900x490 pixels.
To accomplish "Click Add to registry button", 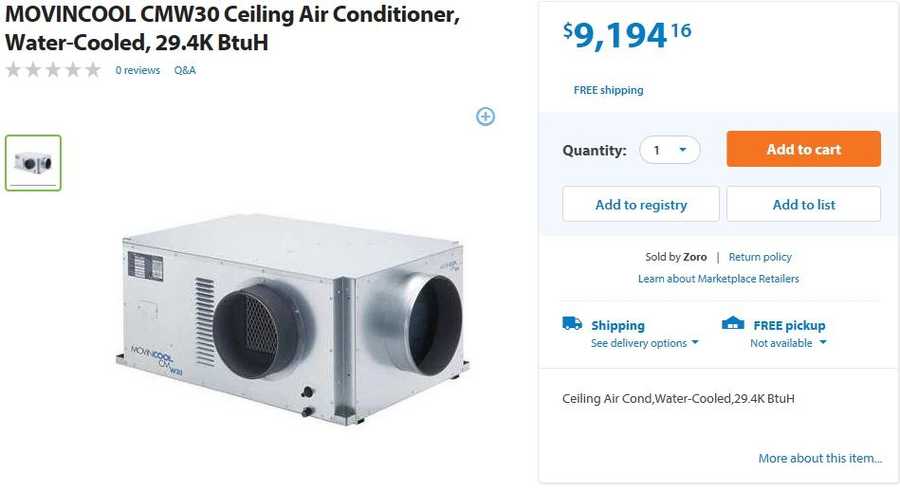I will [641, 204].
